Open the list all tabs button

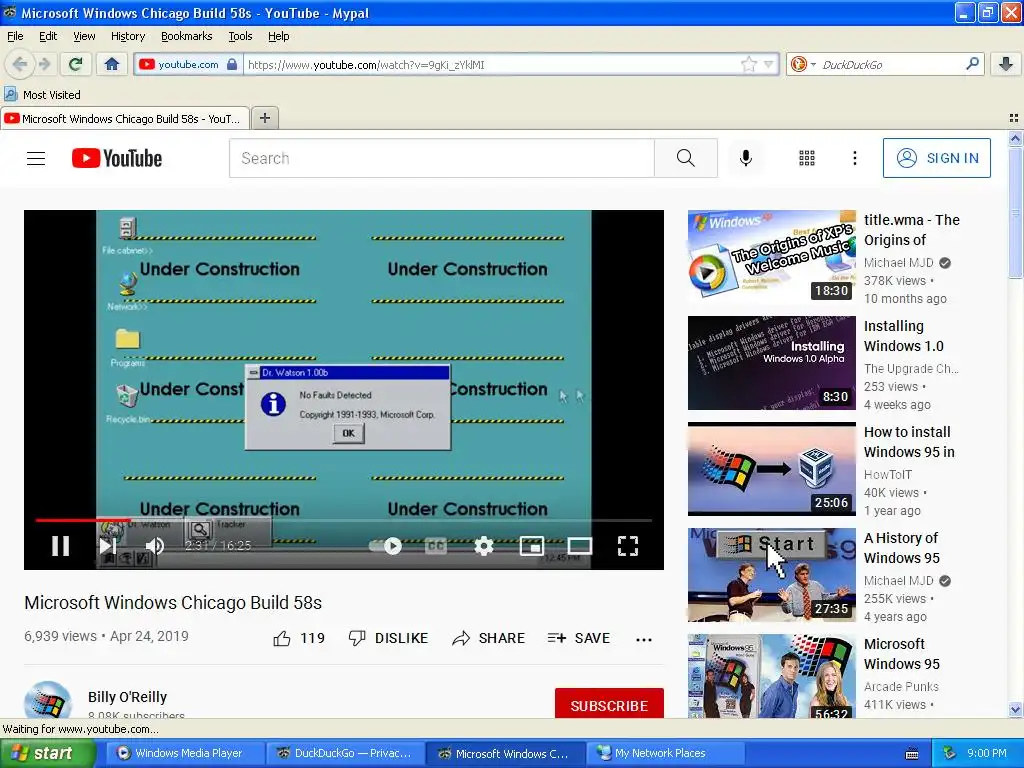(1014, 118)
